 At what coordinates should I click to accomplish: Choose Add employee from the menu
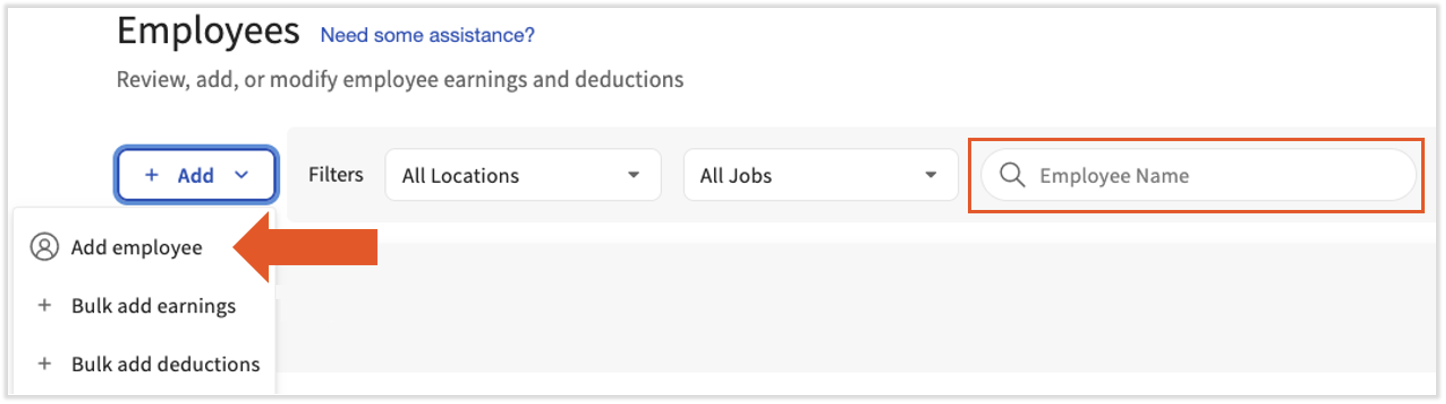click(136, 247)
